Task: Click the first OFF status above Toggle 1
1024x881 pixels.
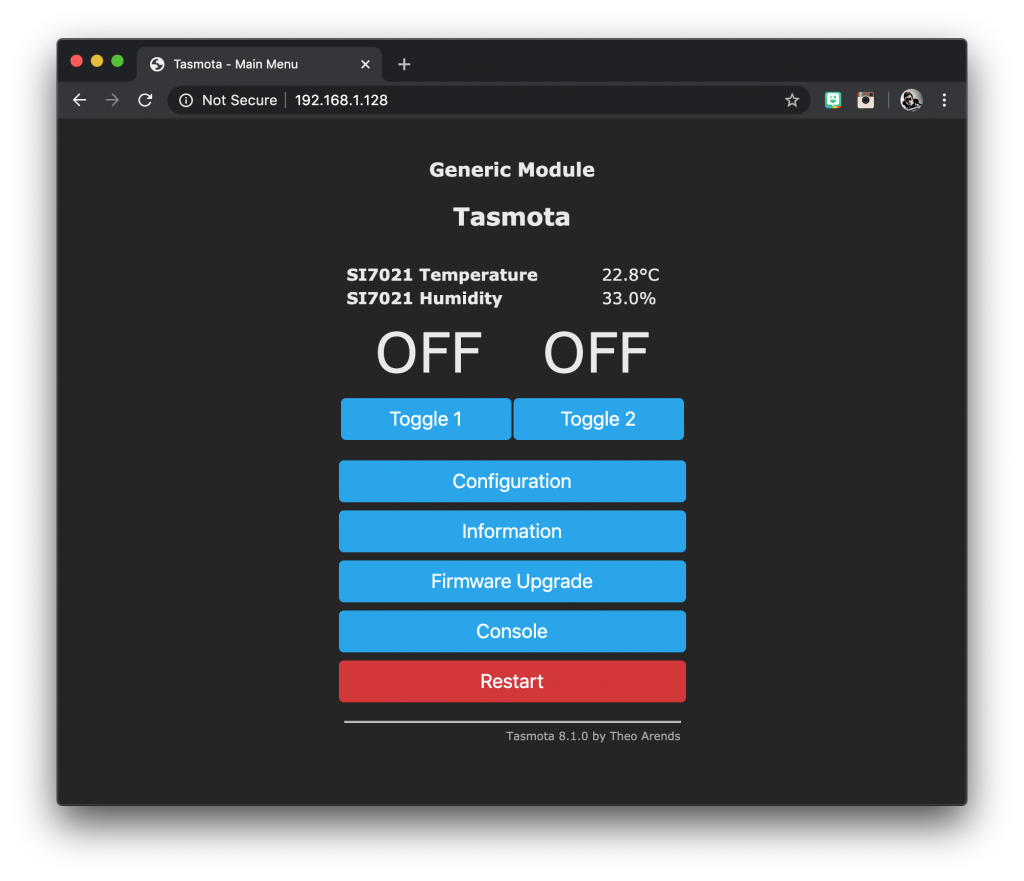Action: click(429, 353)
